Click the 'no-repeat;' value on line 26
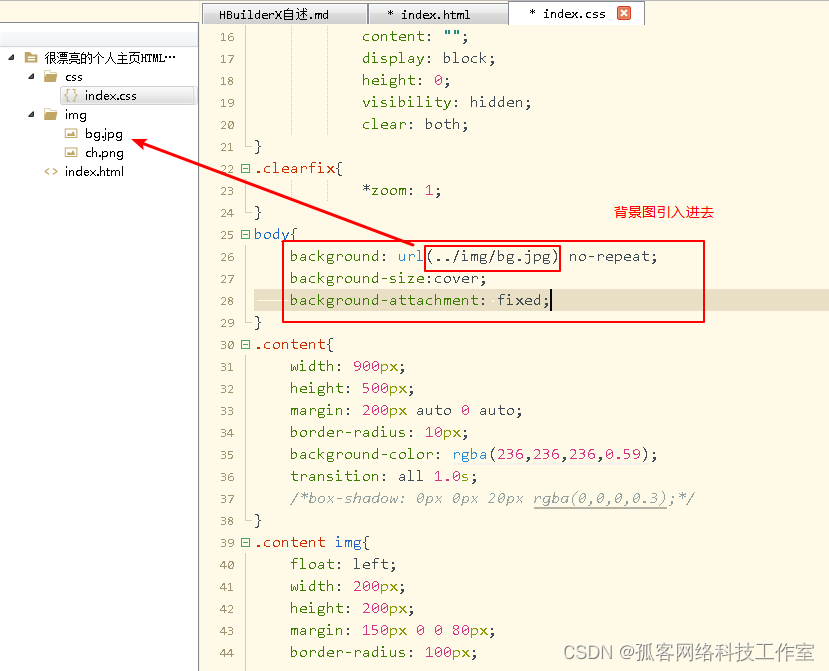 click(x=613, y=256)
